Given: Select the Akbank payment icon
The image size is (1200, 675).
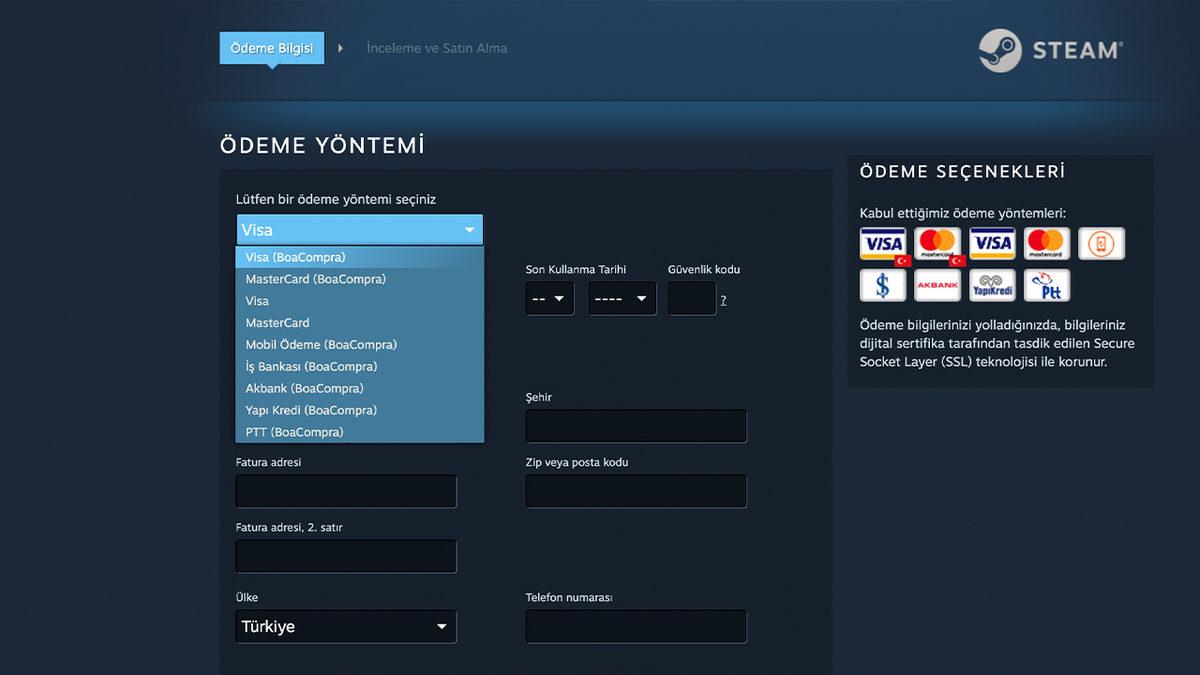Looking at the screenshot, I should 937,285.
